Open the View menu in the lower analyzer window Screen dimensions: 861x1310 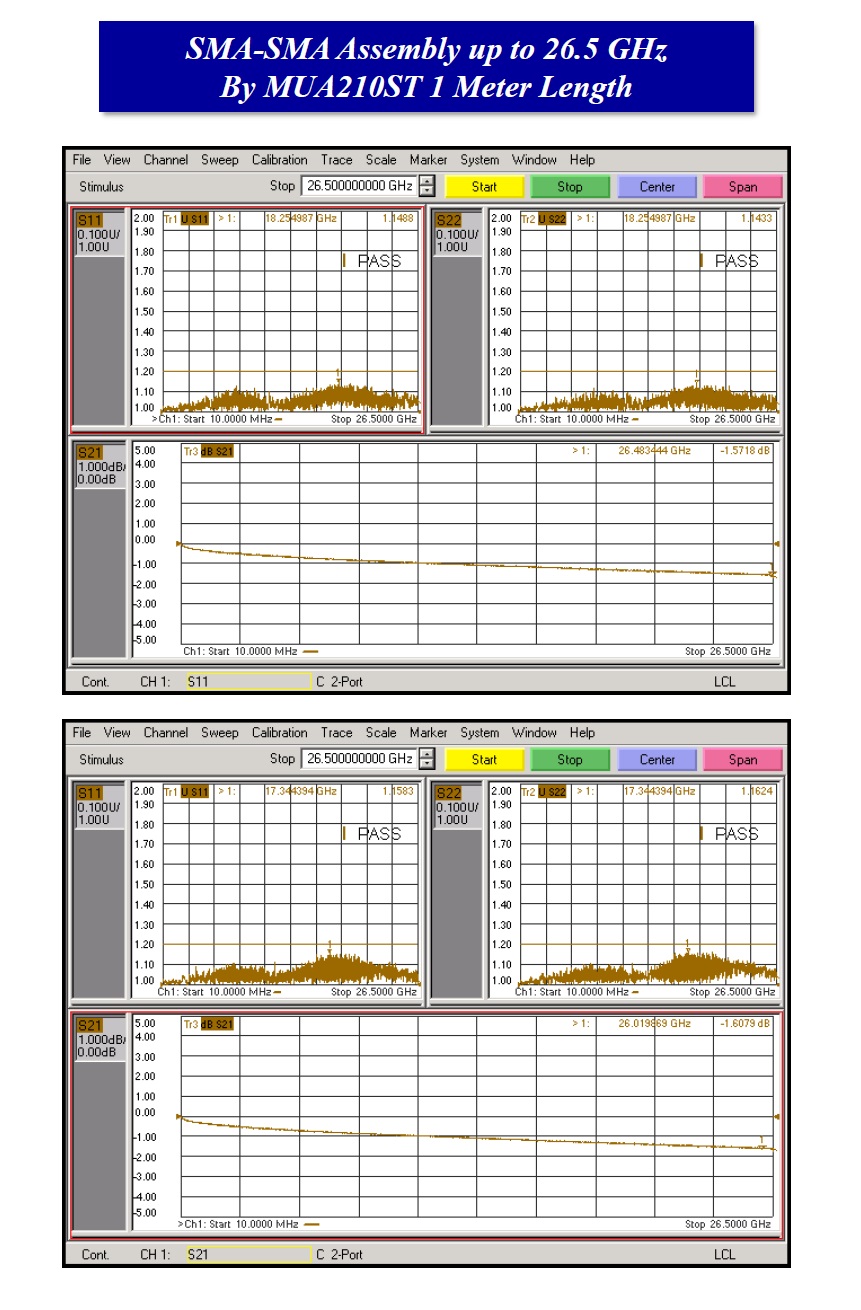pos(117,733)
